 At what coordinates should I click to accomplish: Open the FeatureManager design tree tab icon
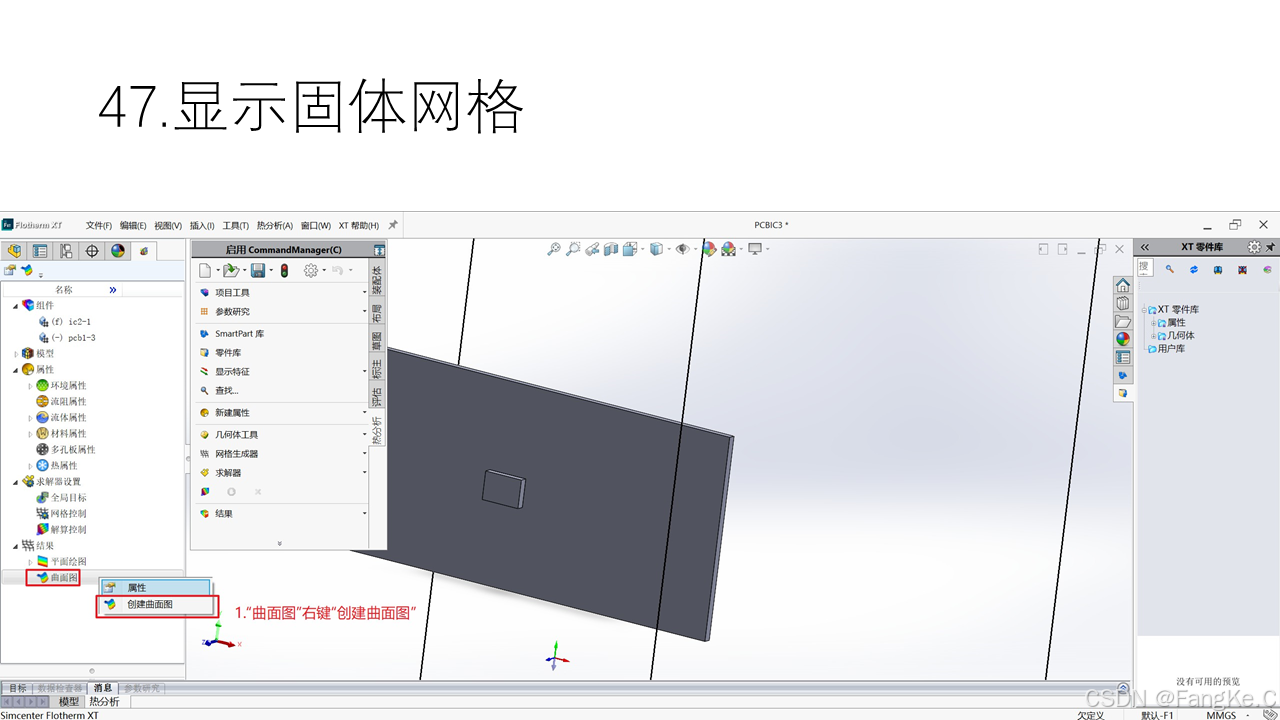[x=14, y=251]
